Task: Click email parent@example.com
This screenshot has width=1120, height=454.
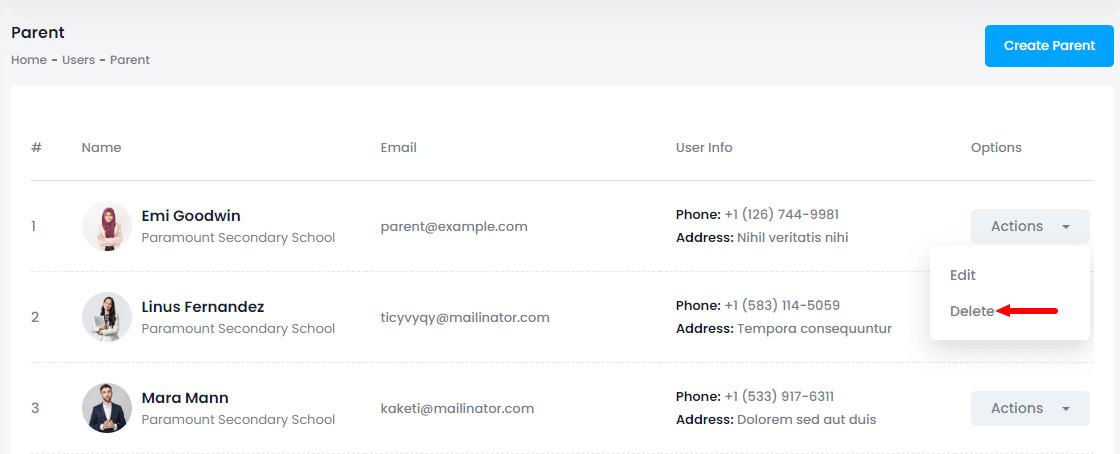Action: pyautogui.click(x=454, y=226)
